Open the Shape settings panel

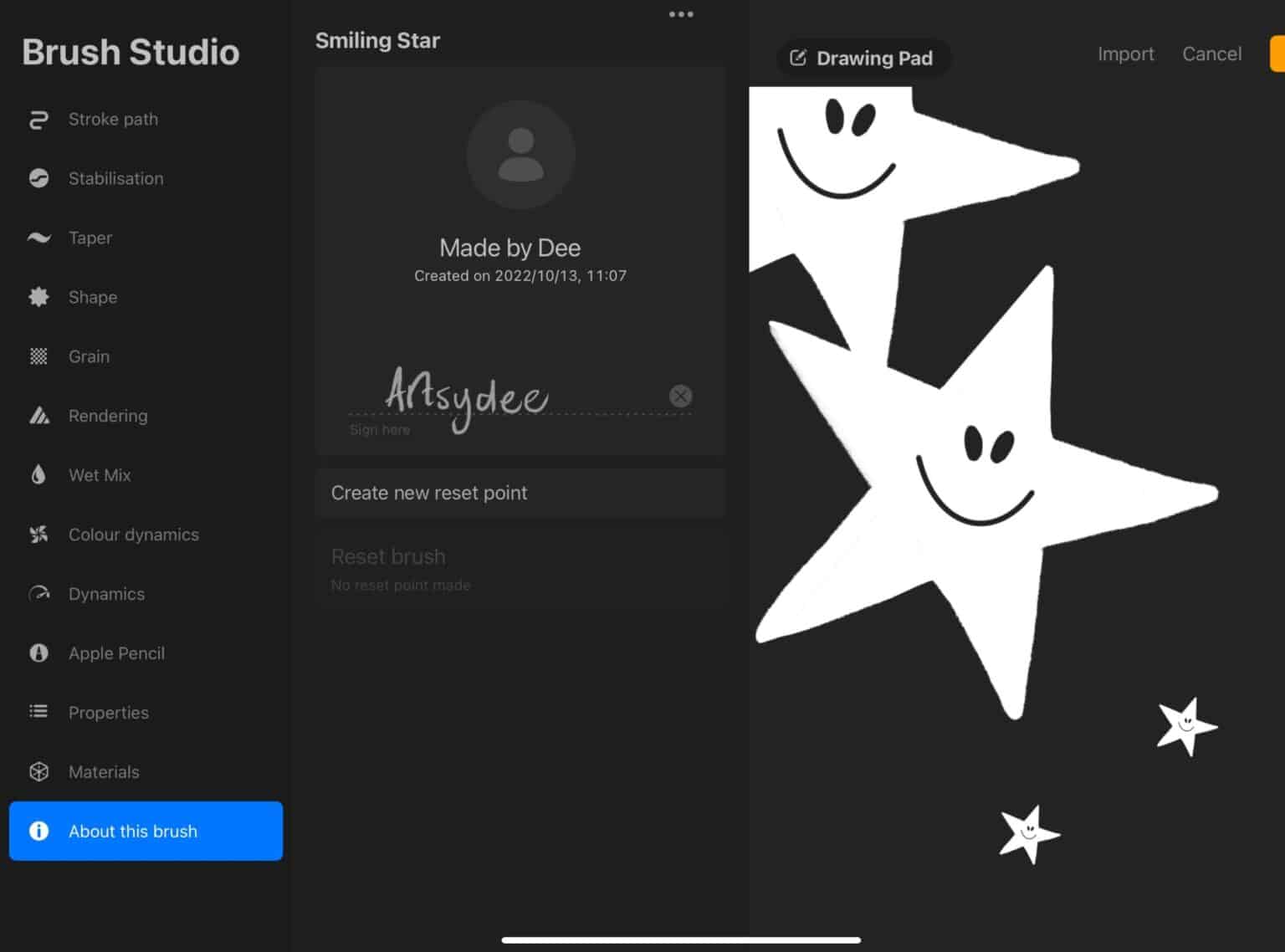(x=38, y=297)
